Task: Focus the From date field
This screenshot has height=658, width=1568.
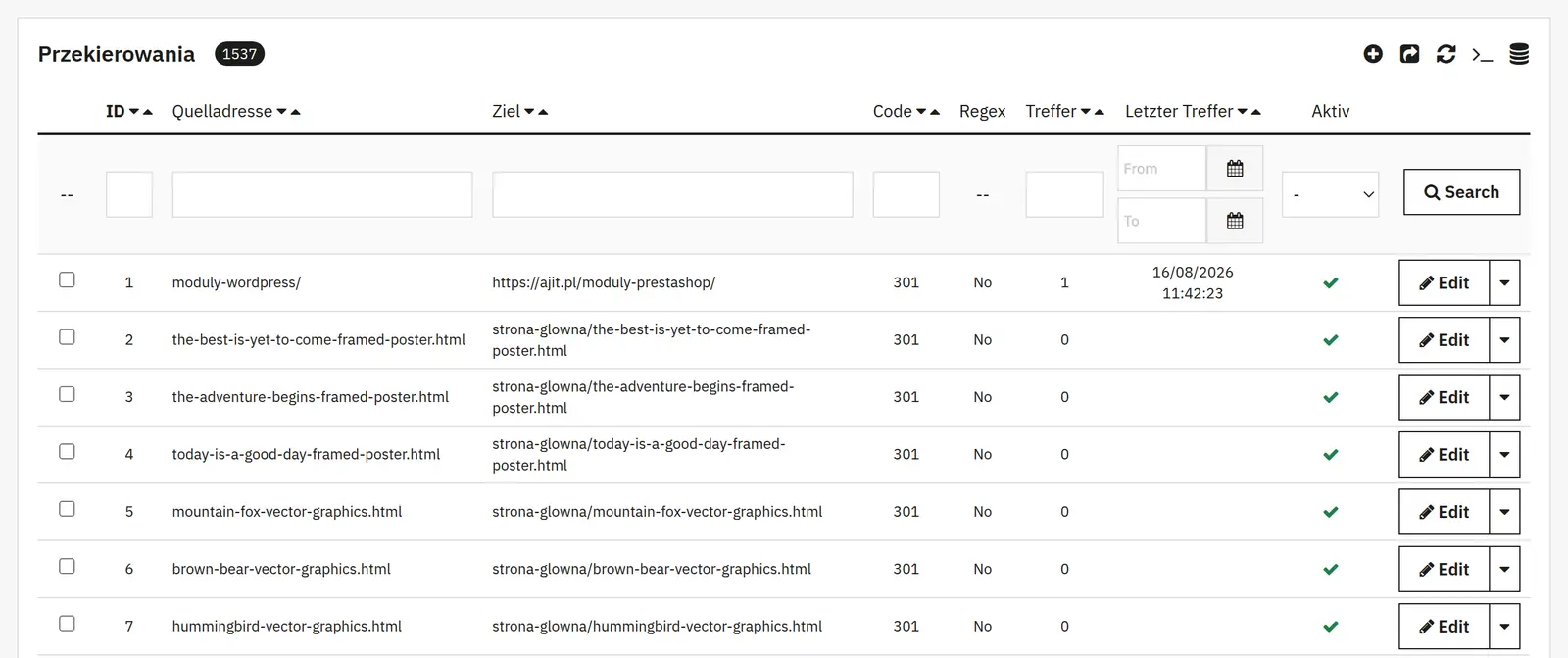Action: [x=1162, y=169]
